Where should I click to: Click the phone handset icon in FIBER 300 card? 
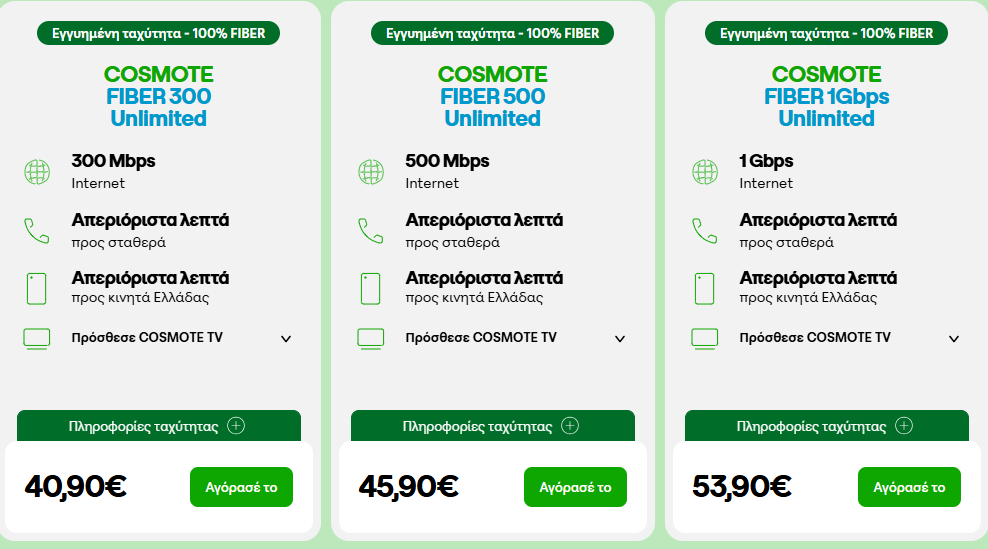tap(37, 231)
